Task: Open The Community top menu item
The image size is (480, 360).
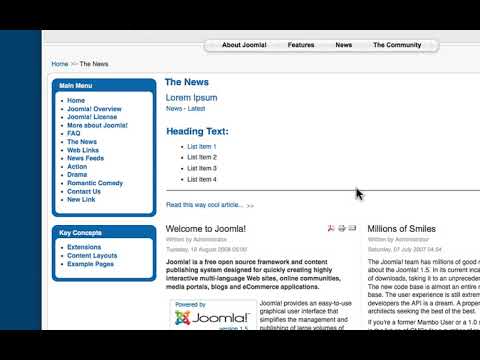Action: 397,45
